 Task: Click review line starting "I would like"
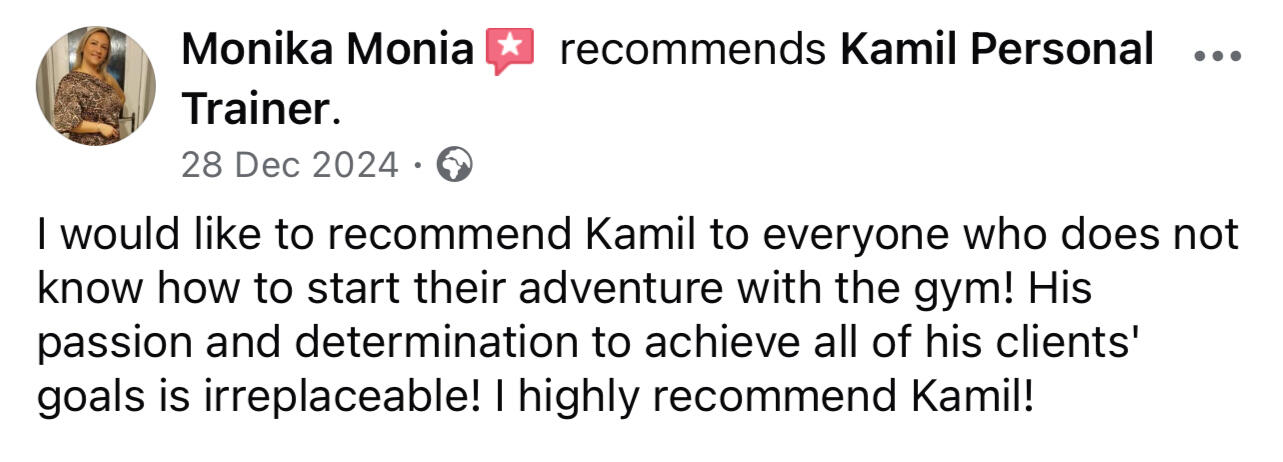[637, 237]
